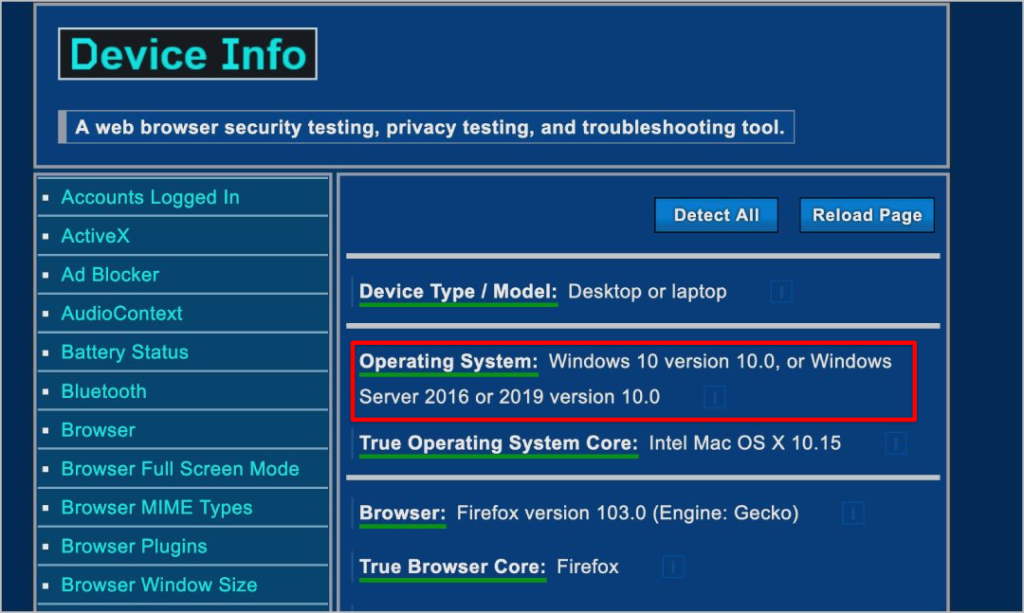This screenshot has height=613, width=1024.
Task: Click the 'Windows 10 version 10.0' value text
Action: tap(662, 362)
